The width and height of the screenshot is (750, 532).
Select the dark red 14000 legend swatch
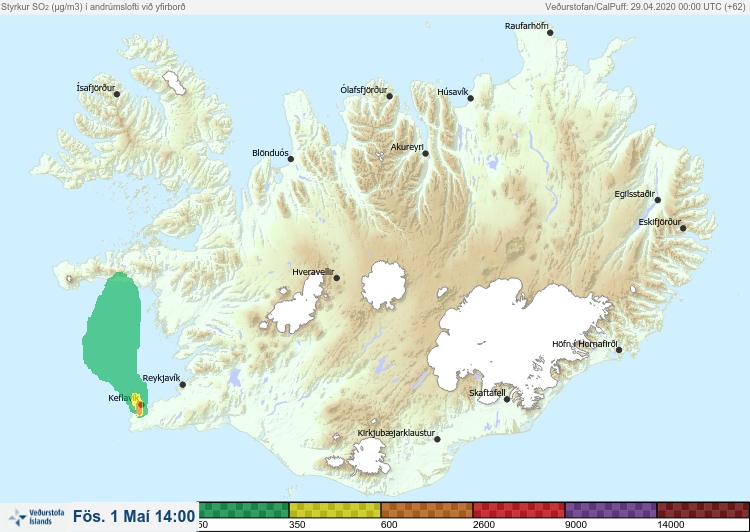[x=703, y=510]
